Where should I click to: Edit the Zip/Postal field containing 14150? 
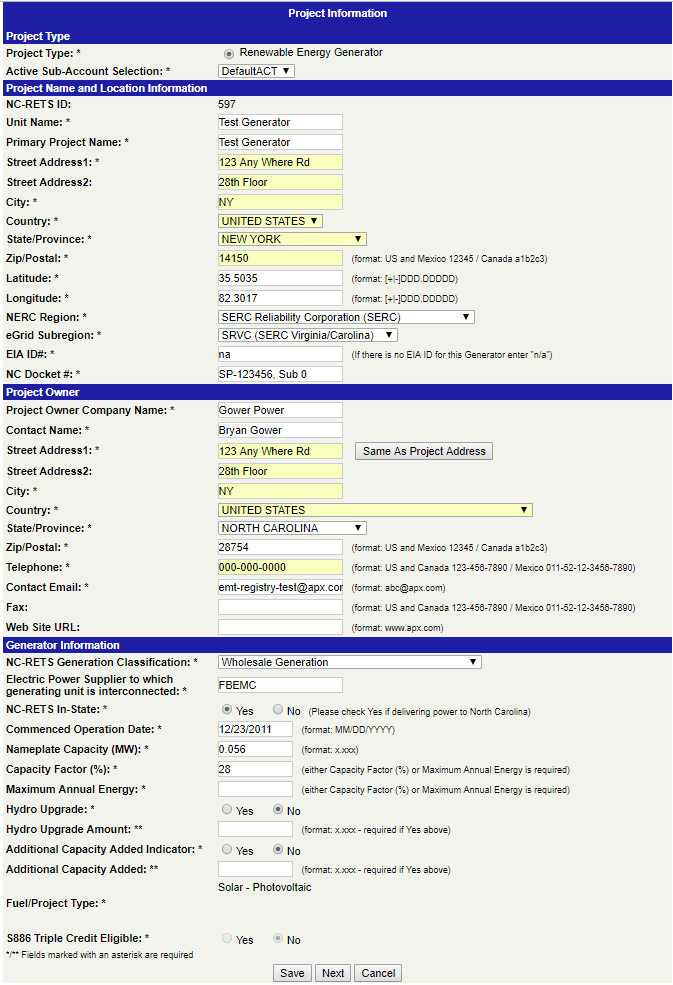click(280, 258)
